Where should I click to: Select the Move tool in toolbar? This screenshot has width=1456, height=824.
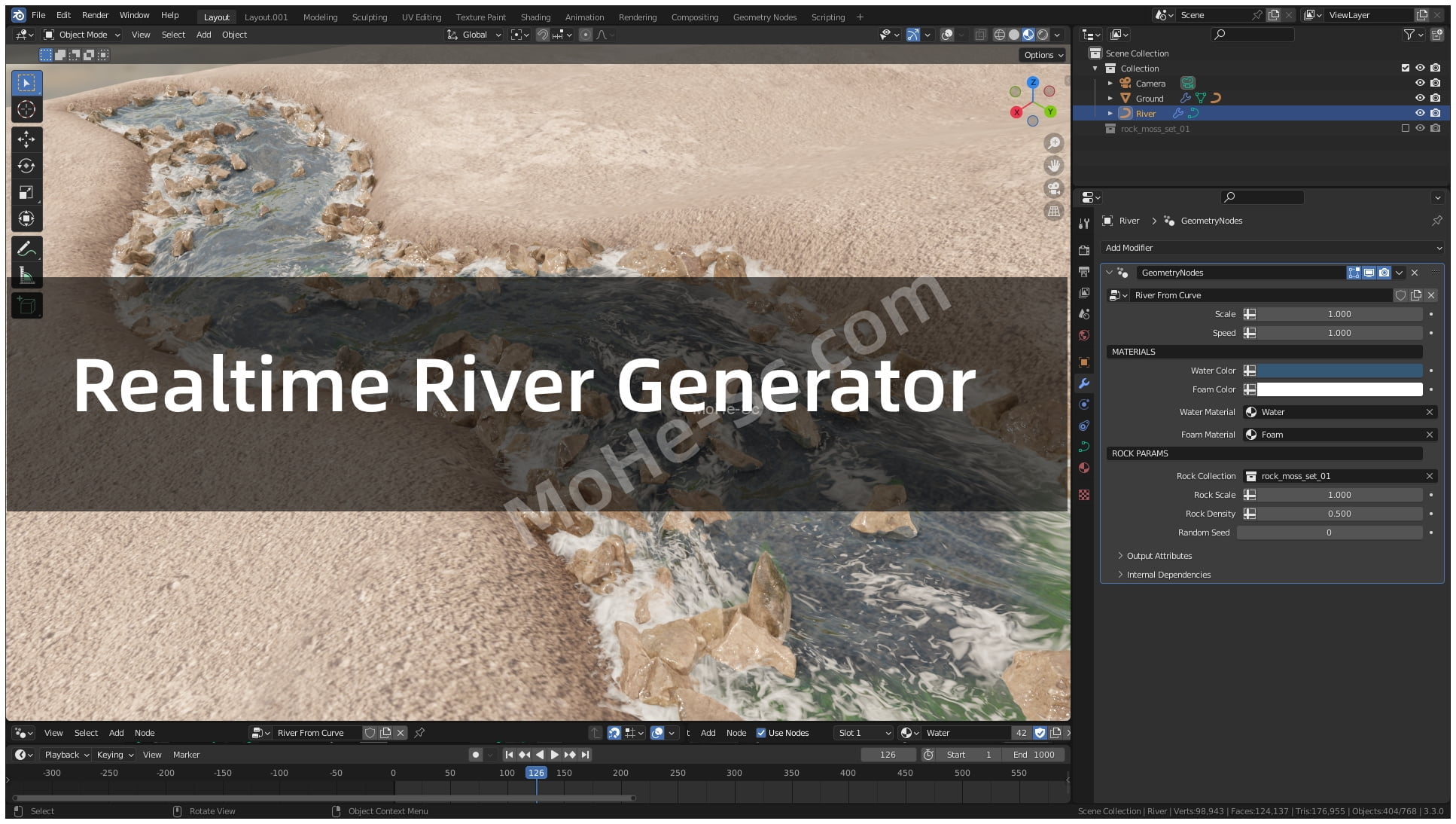pos(26,139)
